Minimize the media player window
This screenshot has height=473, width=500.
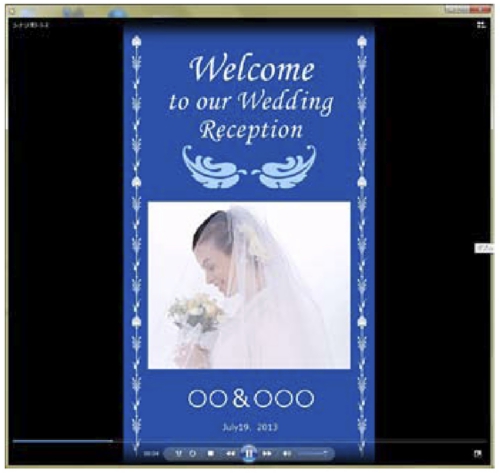pos(452,10)
